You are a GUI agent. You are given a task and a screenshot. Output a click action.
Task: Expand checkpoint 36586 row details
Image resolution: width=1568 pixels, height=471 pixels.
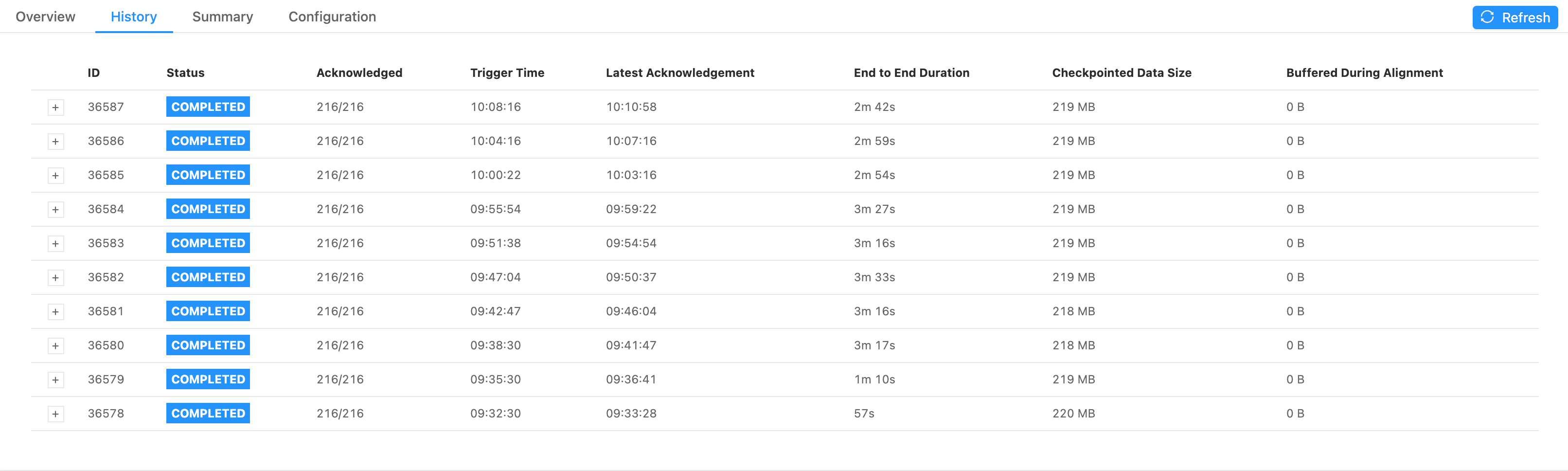pos(55,142)
